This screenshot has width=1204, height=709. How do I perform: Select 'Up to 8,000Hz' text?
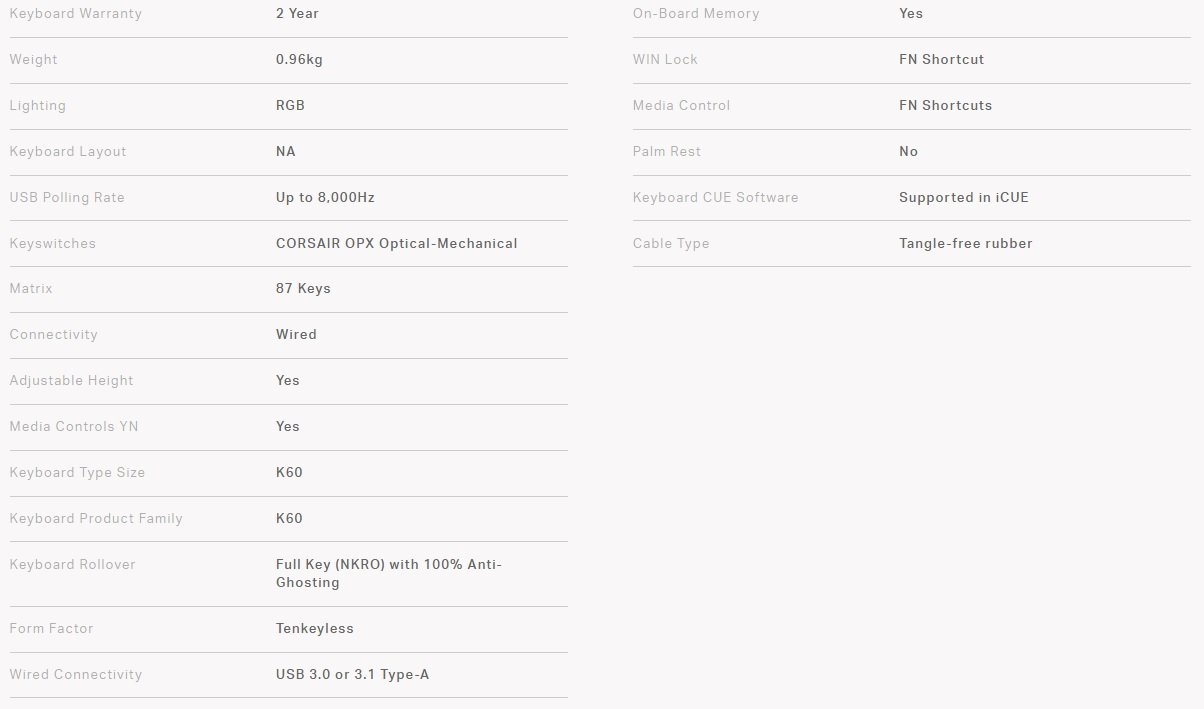tap(325, 198)
